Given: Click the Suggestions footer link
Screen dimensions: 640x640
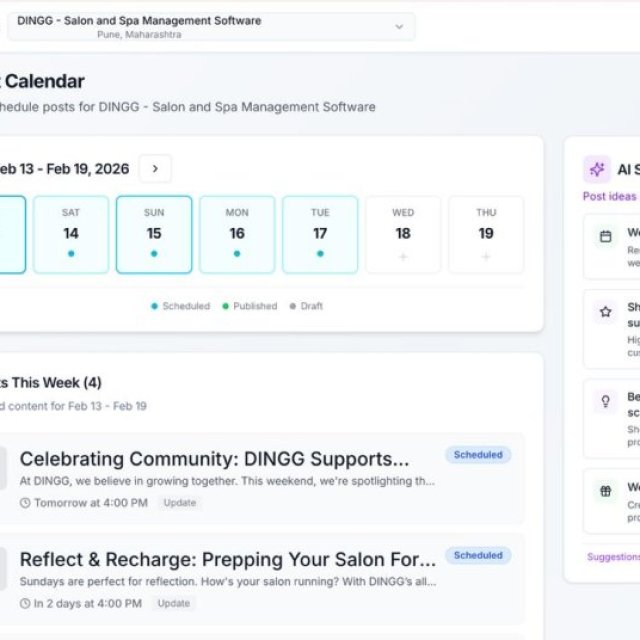Looking at the screenshot, I should pos(613,557).
